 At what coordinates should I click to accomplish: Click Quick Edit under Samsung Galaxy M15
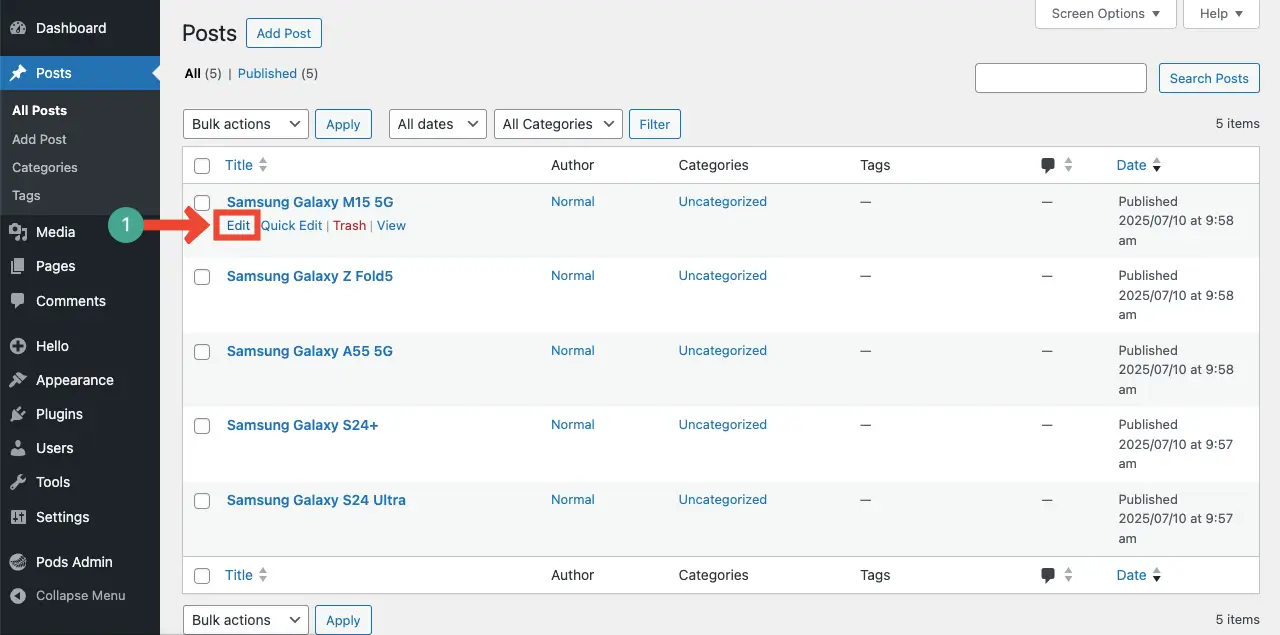pos(292,225)
